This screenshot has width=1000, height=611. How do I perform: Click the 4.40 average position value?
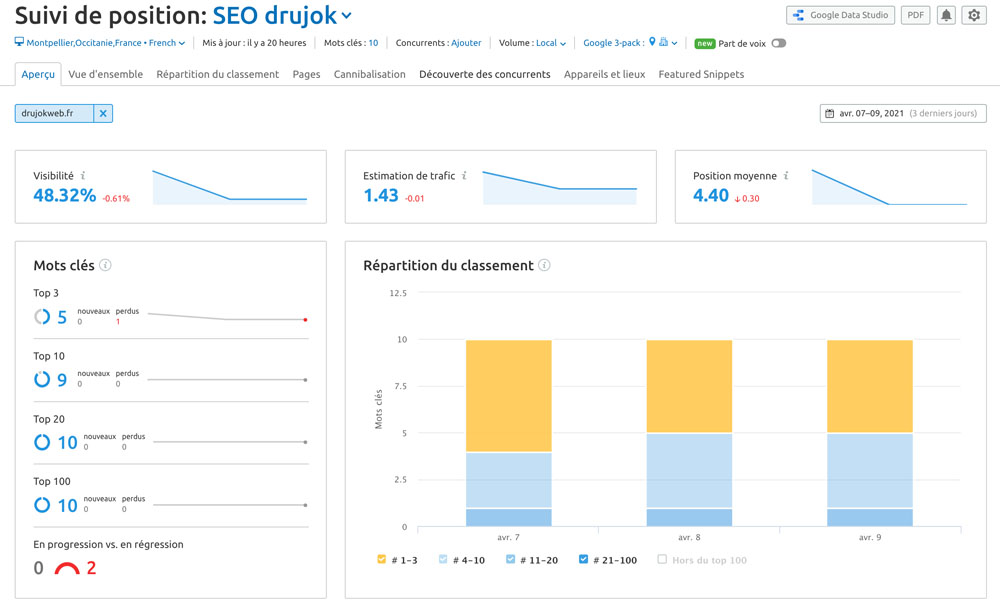coord(710,195)
